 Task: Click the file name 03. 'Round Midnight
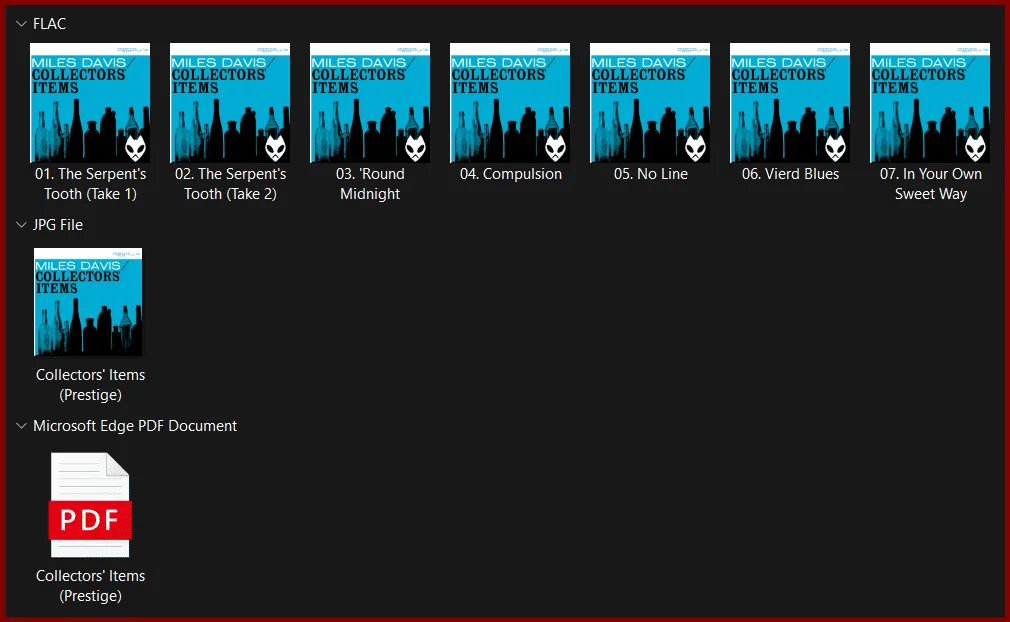370,184
